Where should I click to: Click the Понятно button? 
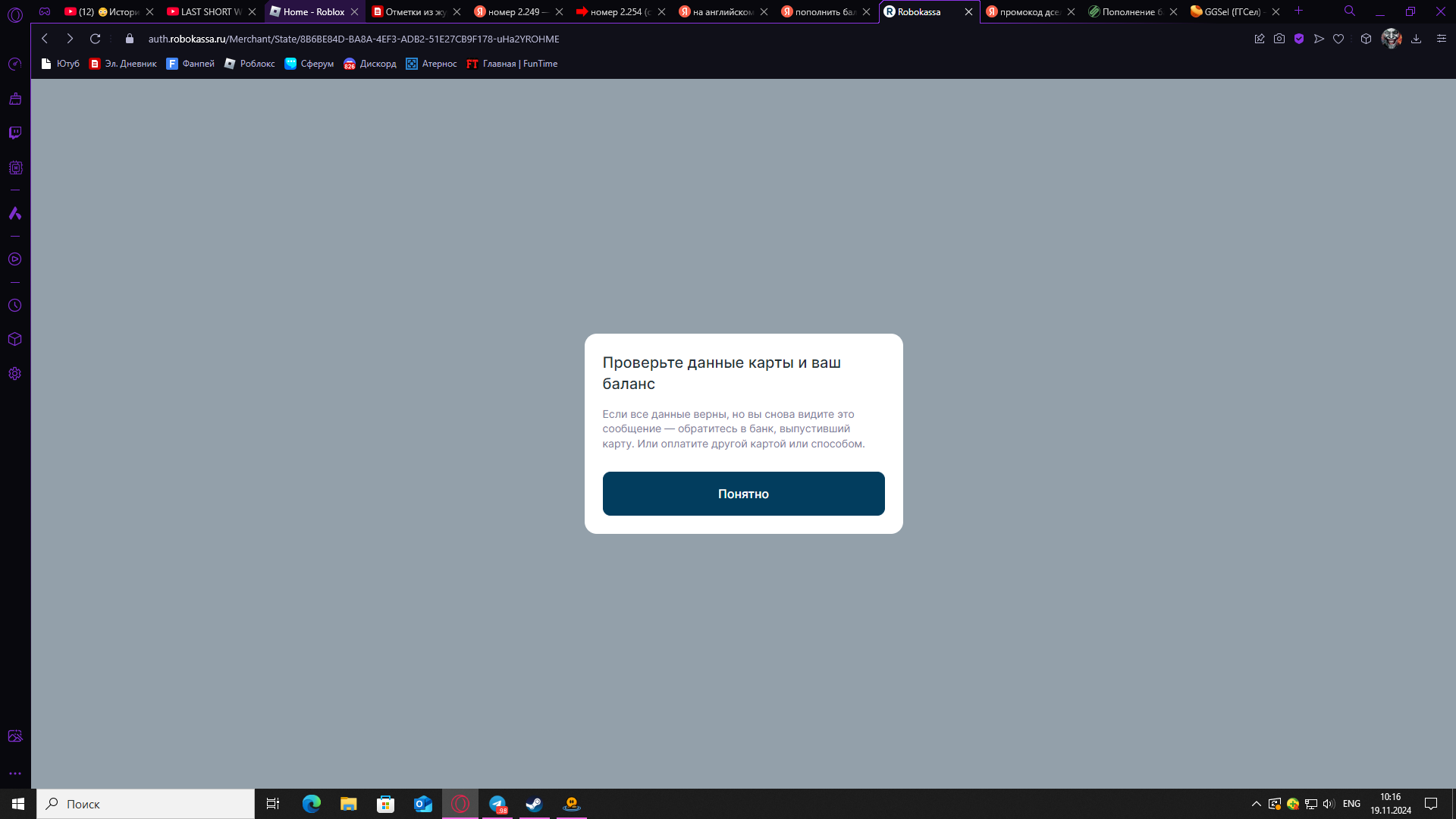coord(743,494)
